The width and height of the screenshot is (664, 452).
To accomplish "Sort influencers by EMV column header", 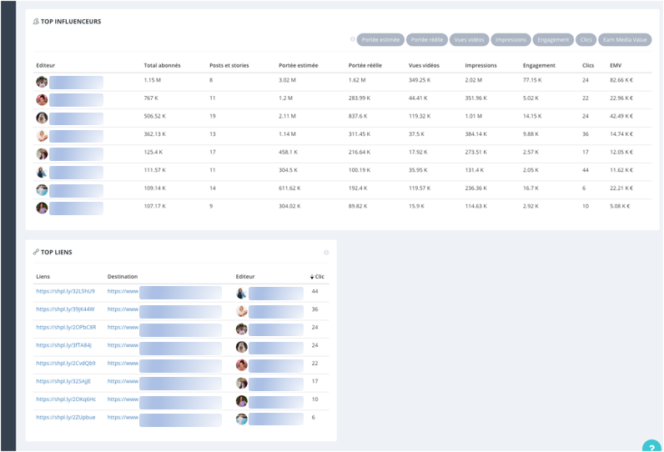I will click(x=615, y=64).
